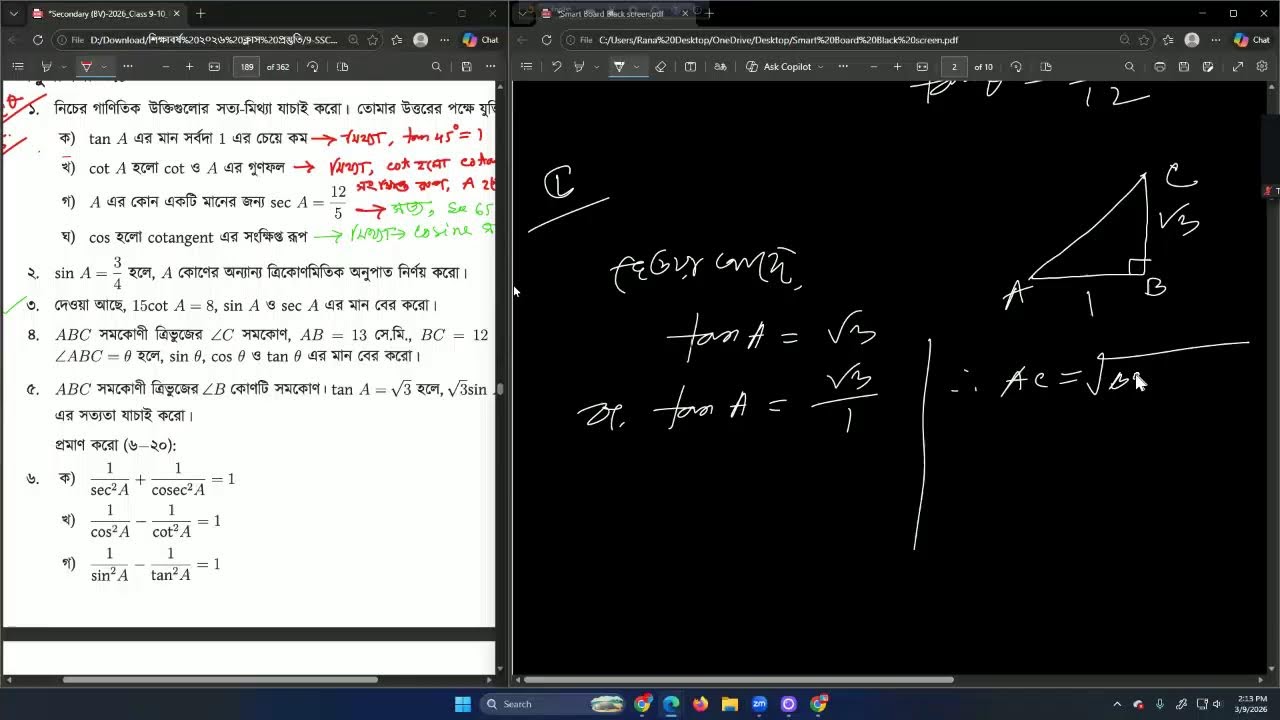Switch page view in right PDF window
The width and height of the screenshot is (1280, 720).
point(1046,66)
